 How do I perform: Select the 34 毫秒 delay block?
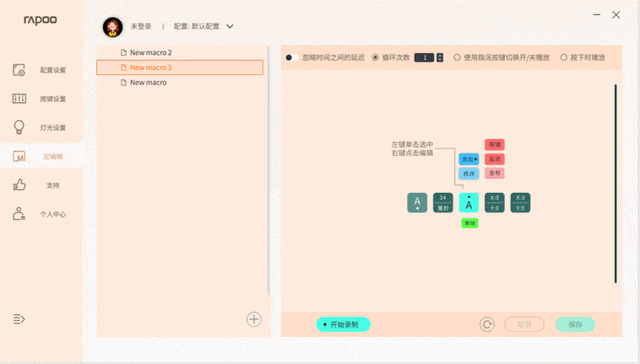coord(443,203)
